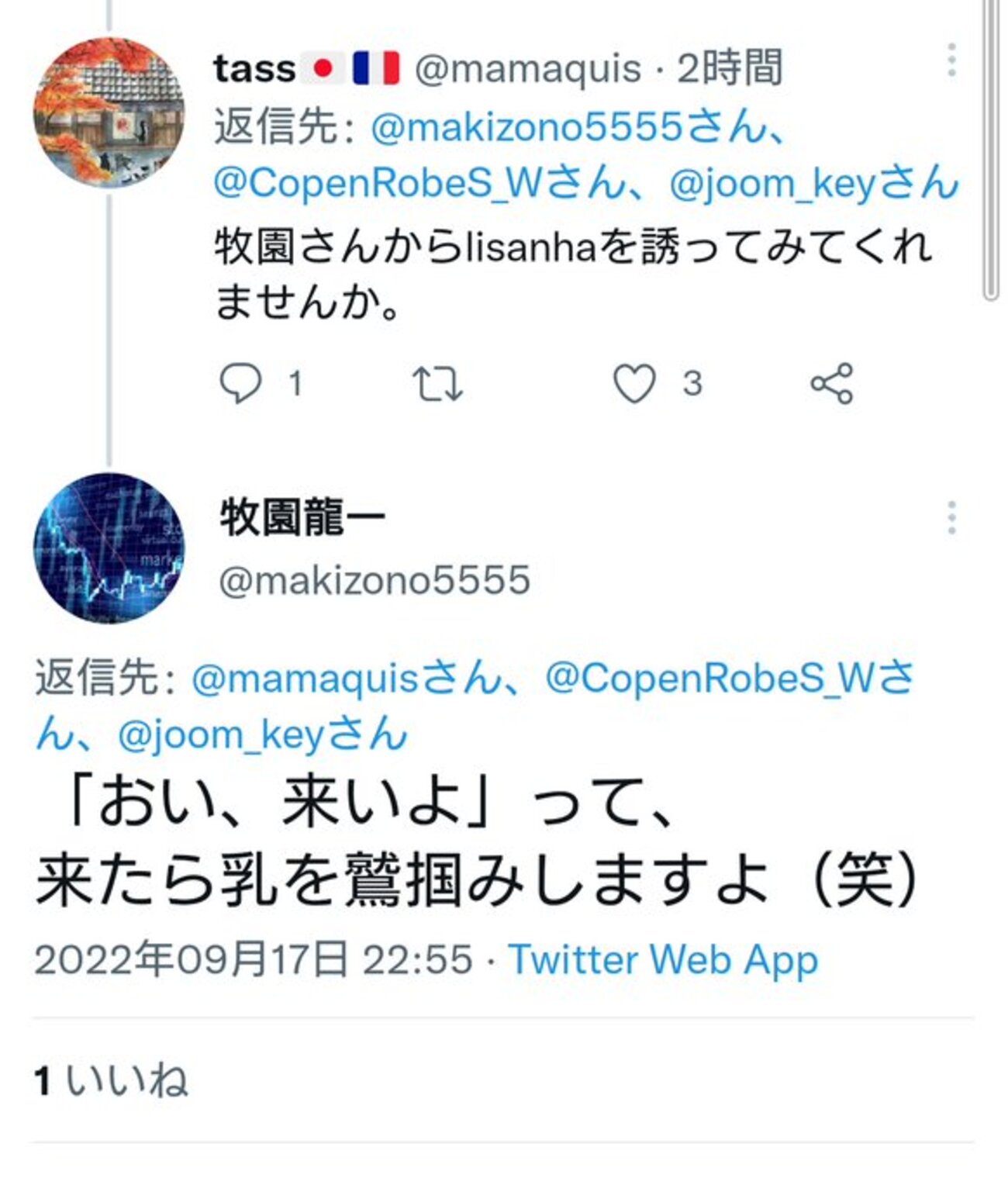Open the Twitter Web App source link

pyautogui.click(x=663, y=960)
